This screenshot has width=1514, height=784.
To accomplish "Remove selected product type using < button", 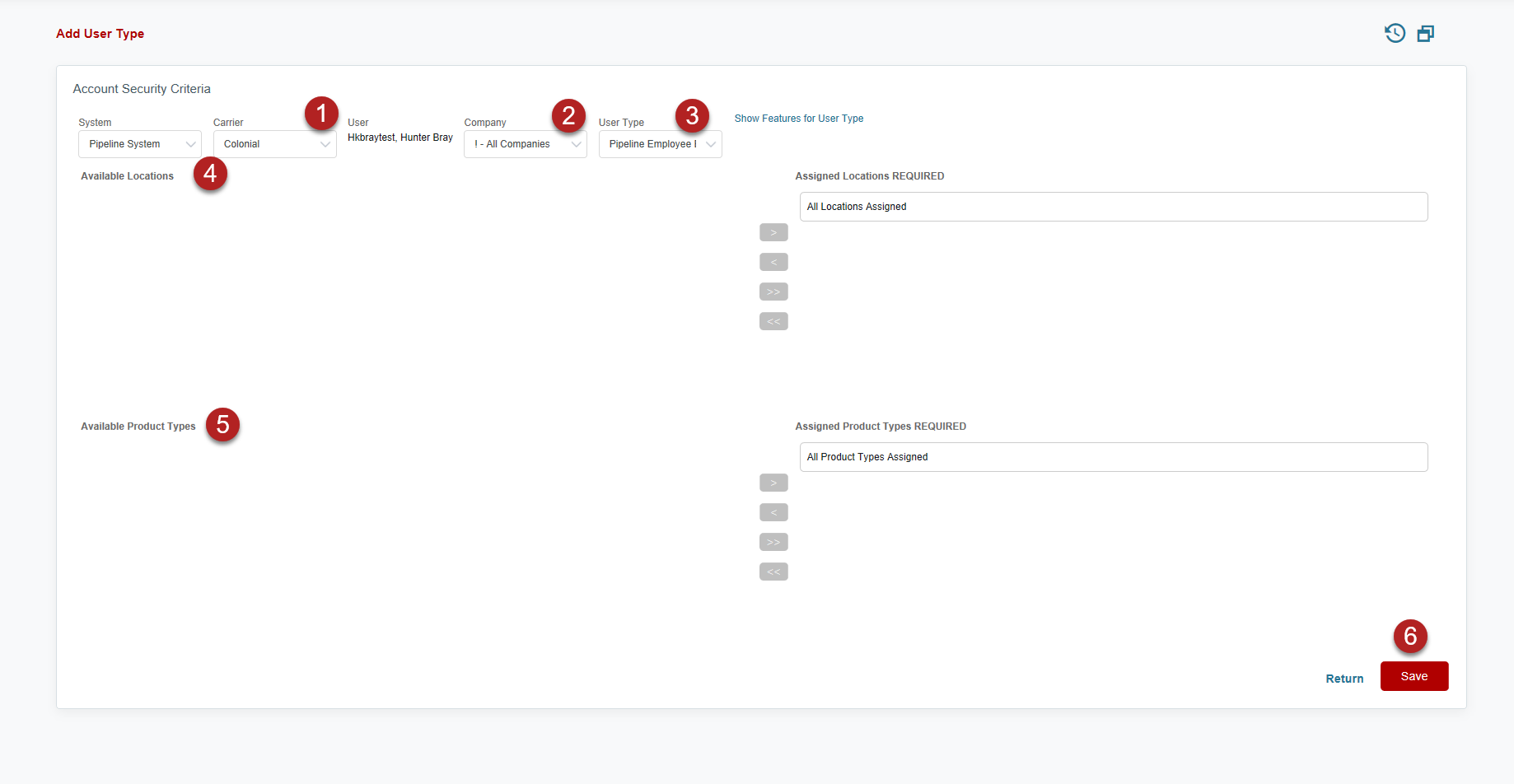I will click(773, 512).
